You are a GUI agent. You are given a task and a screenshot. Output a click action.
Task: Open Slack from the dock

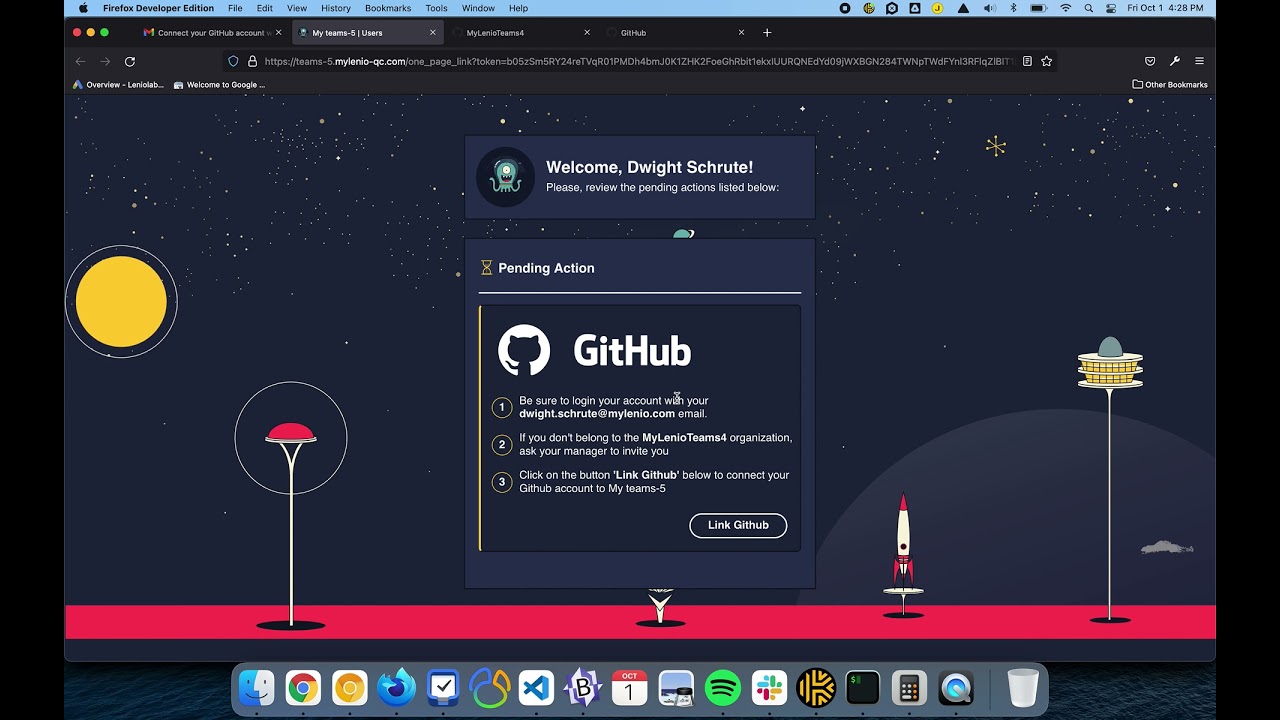coord(769,688)
